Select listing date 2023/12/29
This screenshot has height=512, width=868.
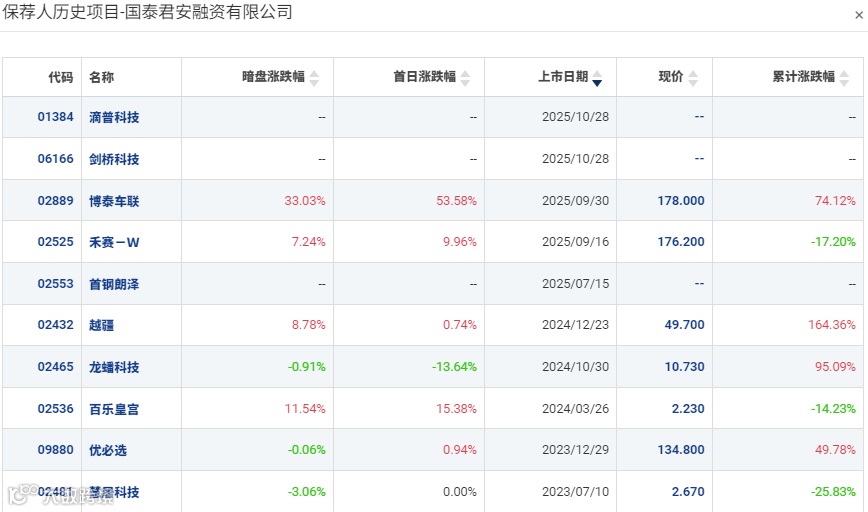click(x=575, y=450)
